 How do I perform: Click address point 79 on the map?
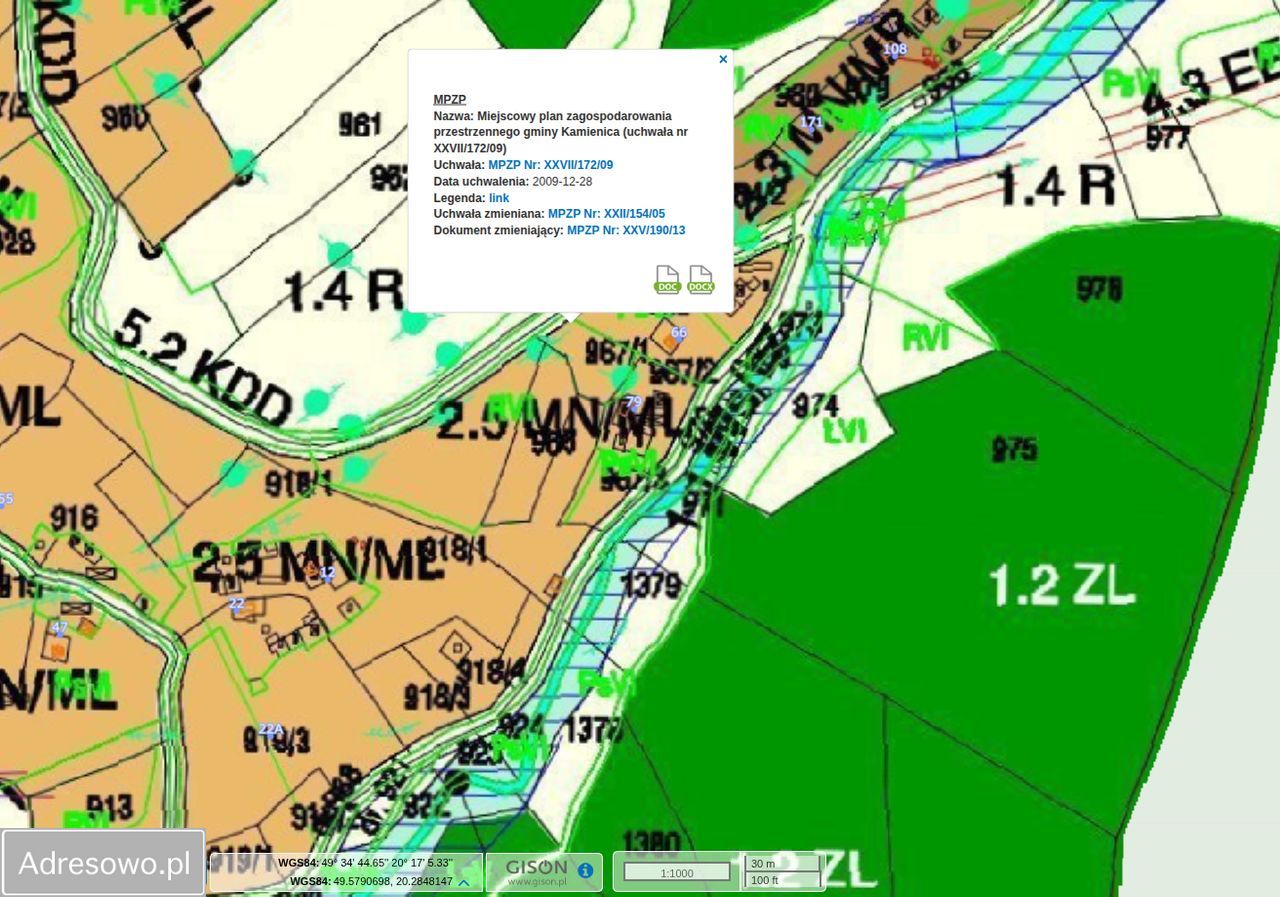[633, 402]
